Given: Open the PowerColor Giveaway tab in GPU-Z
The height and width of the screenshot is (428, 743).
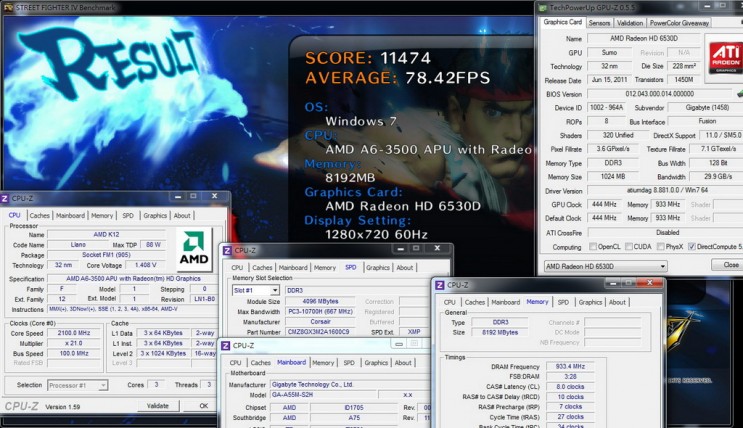Looking at the screenshot, I should (x=679, y=21).
